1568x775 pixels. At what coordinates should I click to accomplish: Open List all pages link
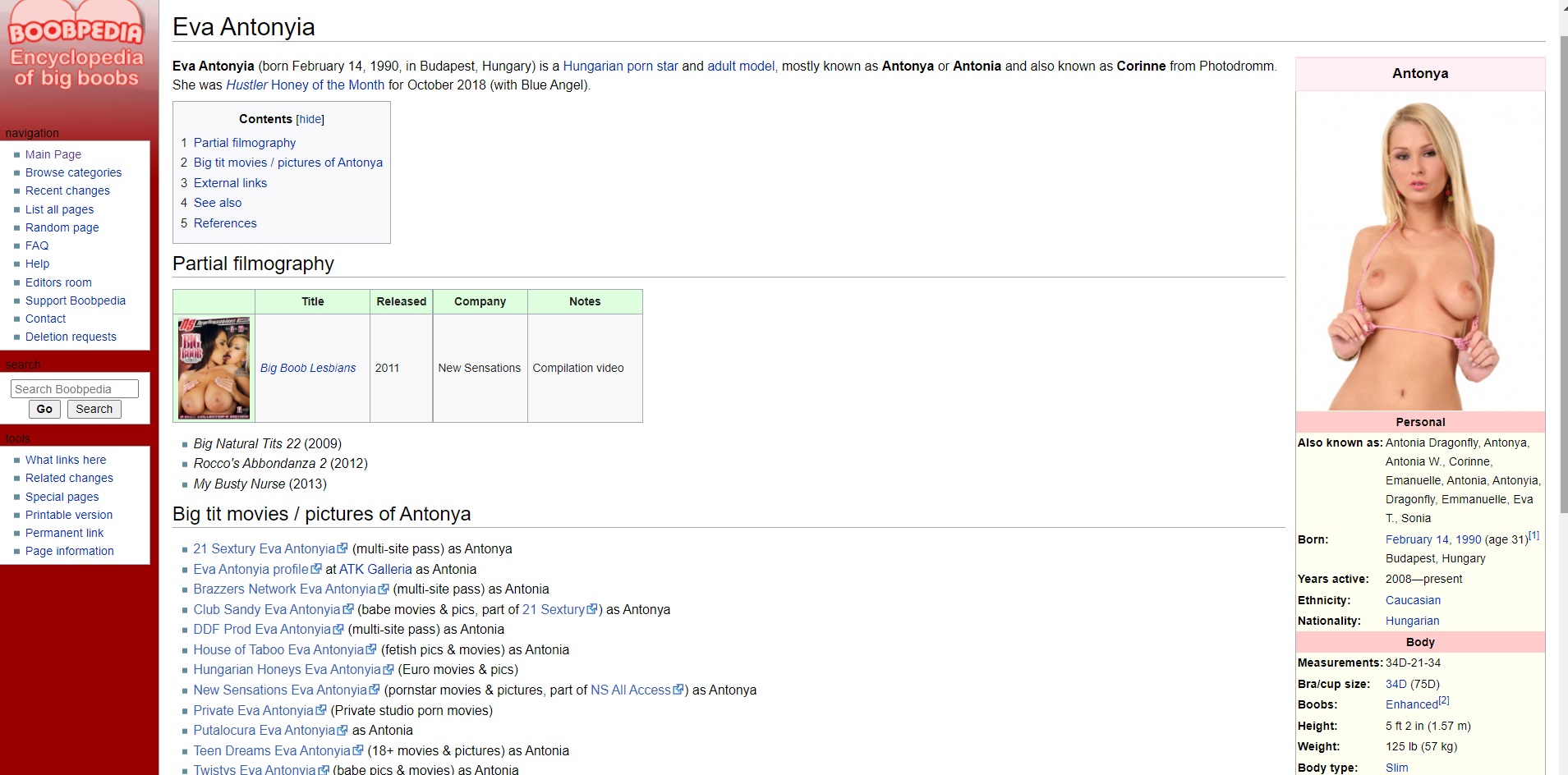pyautogui.click(x=59, y=209)
